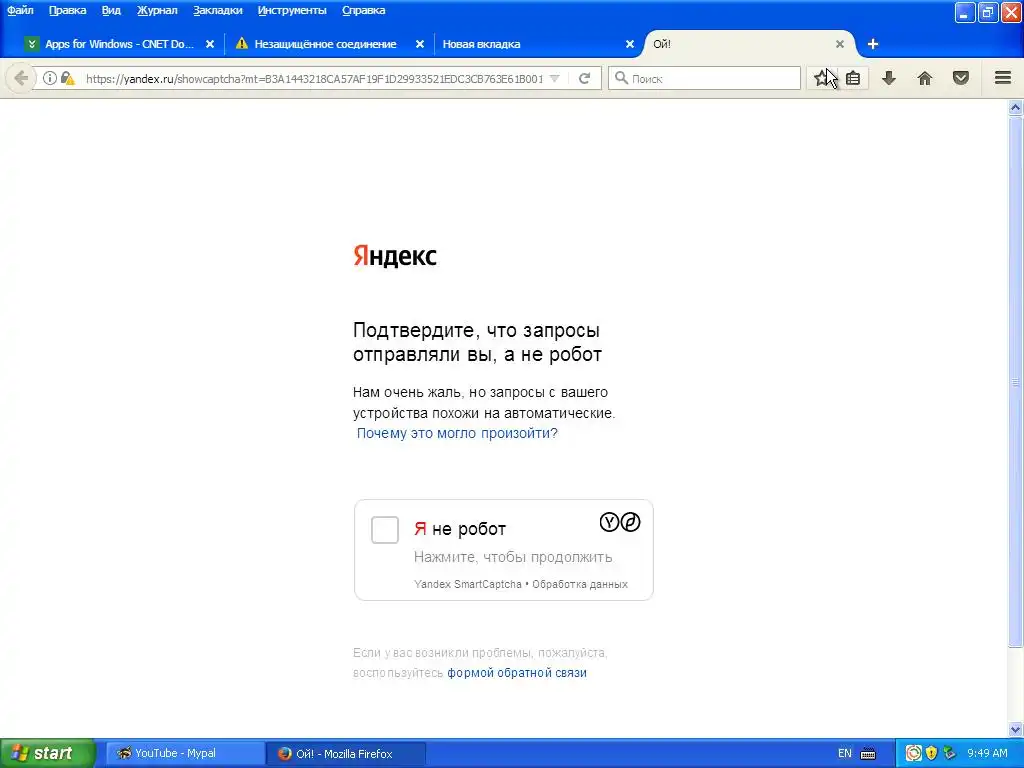Click the vertical scrollbar thumb
The height and width of the screenshot is (768, 1024).
(x=1016, y=382)
